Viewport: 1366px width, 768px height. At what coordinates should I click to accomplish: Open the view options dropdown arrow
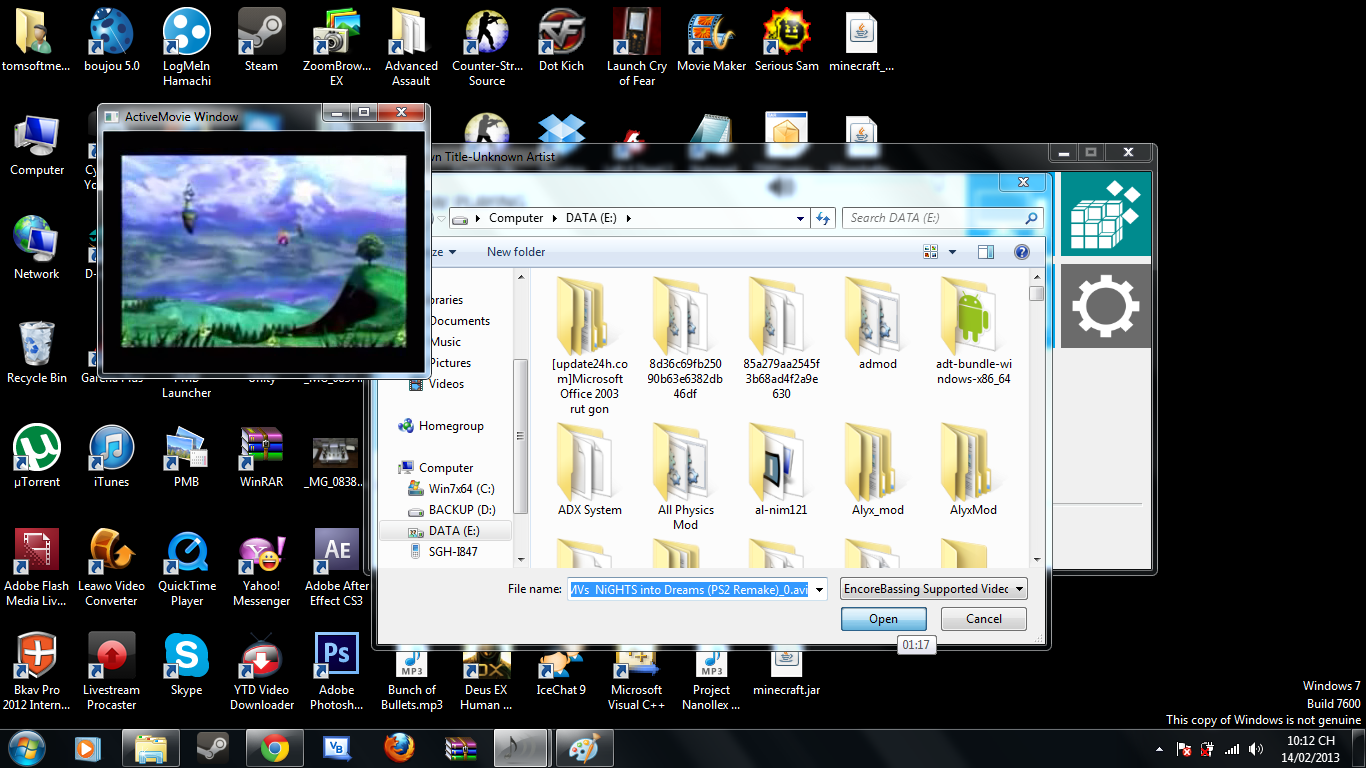click(952, 252)
